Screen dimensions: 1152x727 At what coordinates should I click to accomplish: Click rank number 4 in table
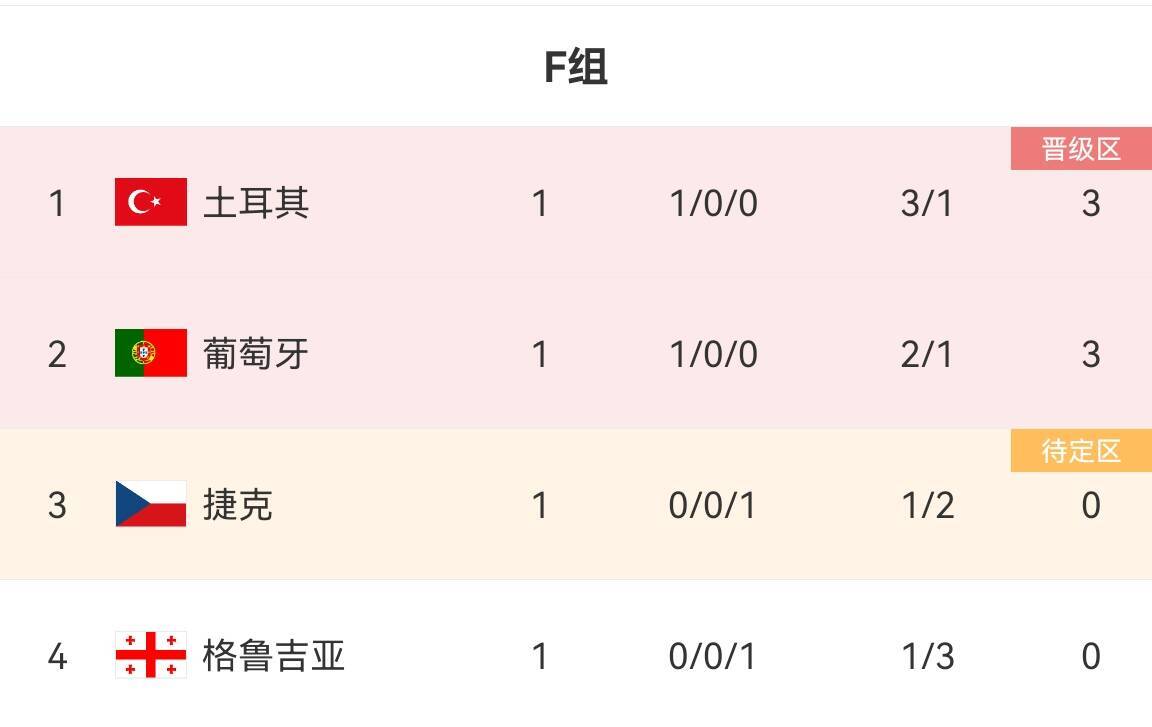pos(57,656)
